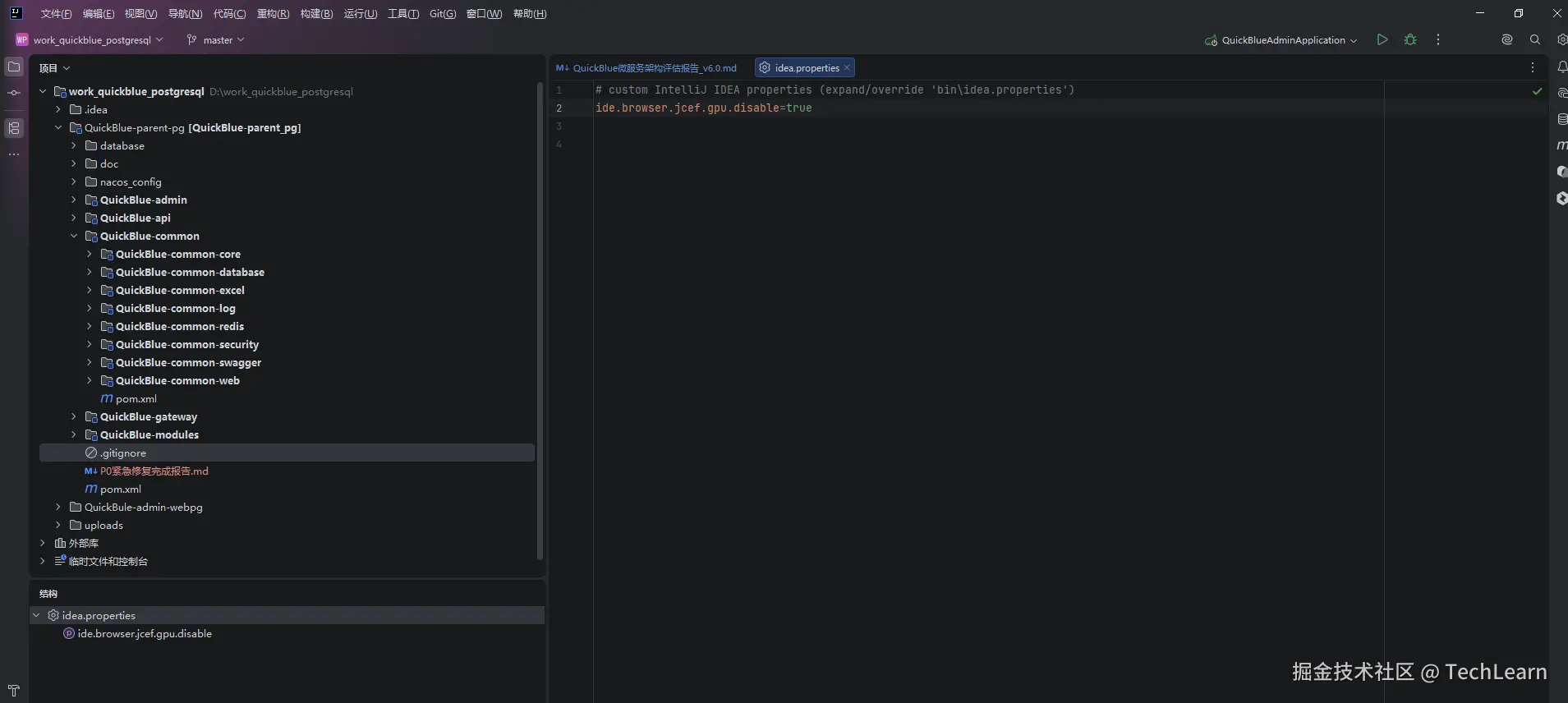Click the .gitignore file icon
This screenshot has height=703, width=1568.
pos(91,453)
